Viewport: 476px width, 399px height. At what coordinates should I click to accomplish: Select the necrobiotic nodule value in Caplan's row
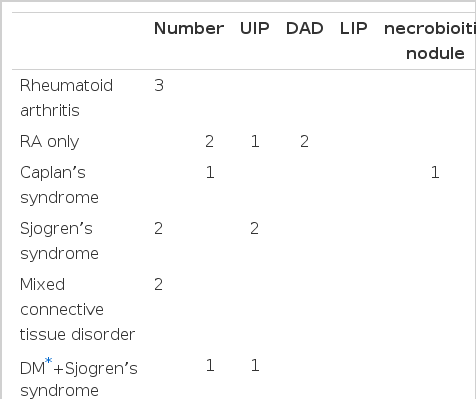[x=435, y=172]
